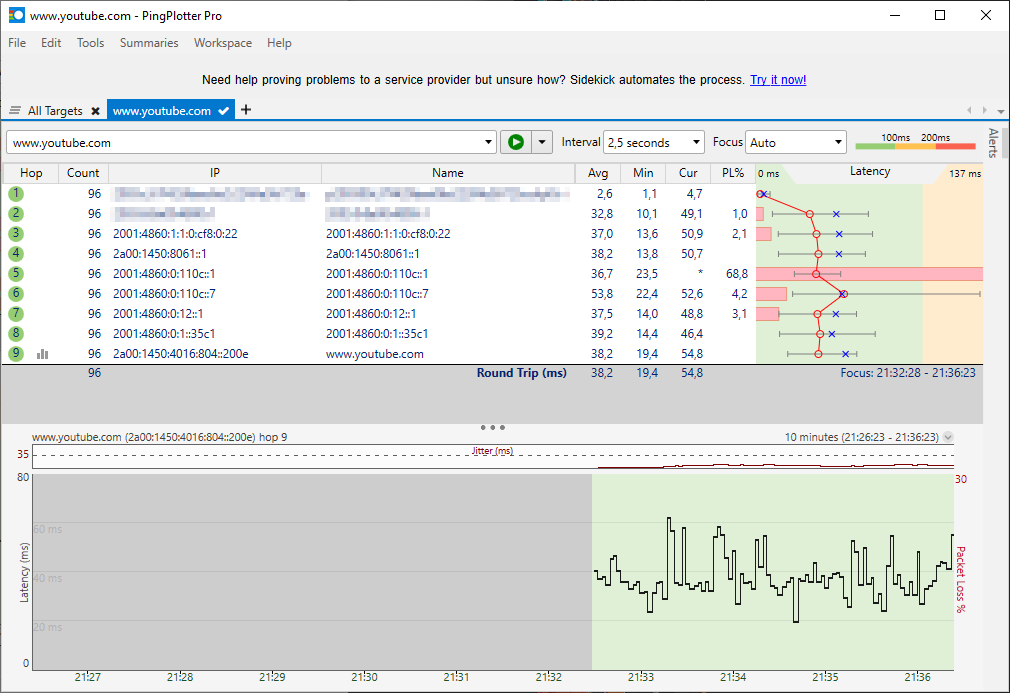Select IP 2001:4860:1:1:0:cf8:0:22 in IP column

175,233
